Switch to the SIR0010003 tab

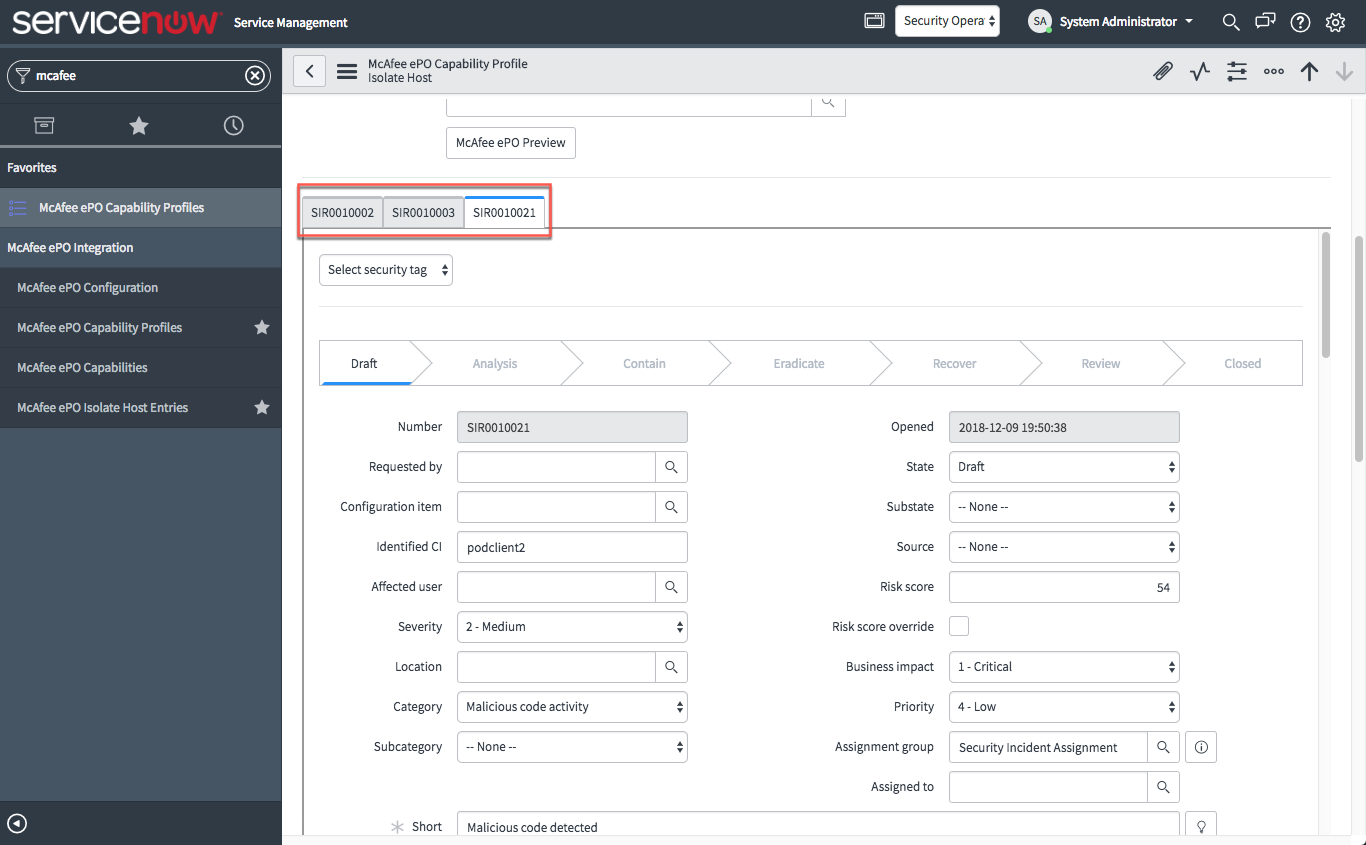click(423, 213)
